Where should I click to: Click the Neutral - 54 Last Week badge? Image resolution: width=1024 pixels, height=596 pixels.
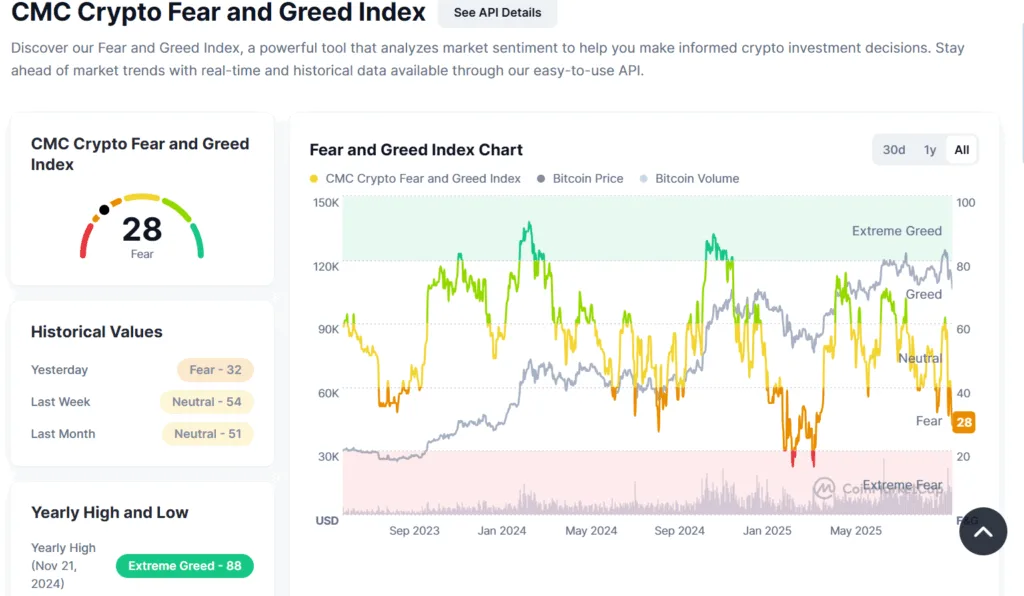pyautogui.click(x=206, y=401)
